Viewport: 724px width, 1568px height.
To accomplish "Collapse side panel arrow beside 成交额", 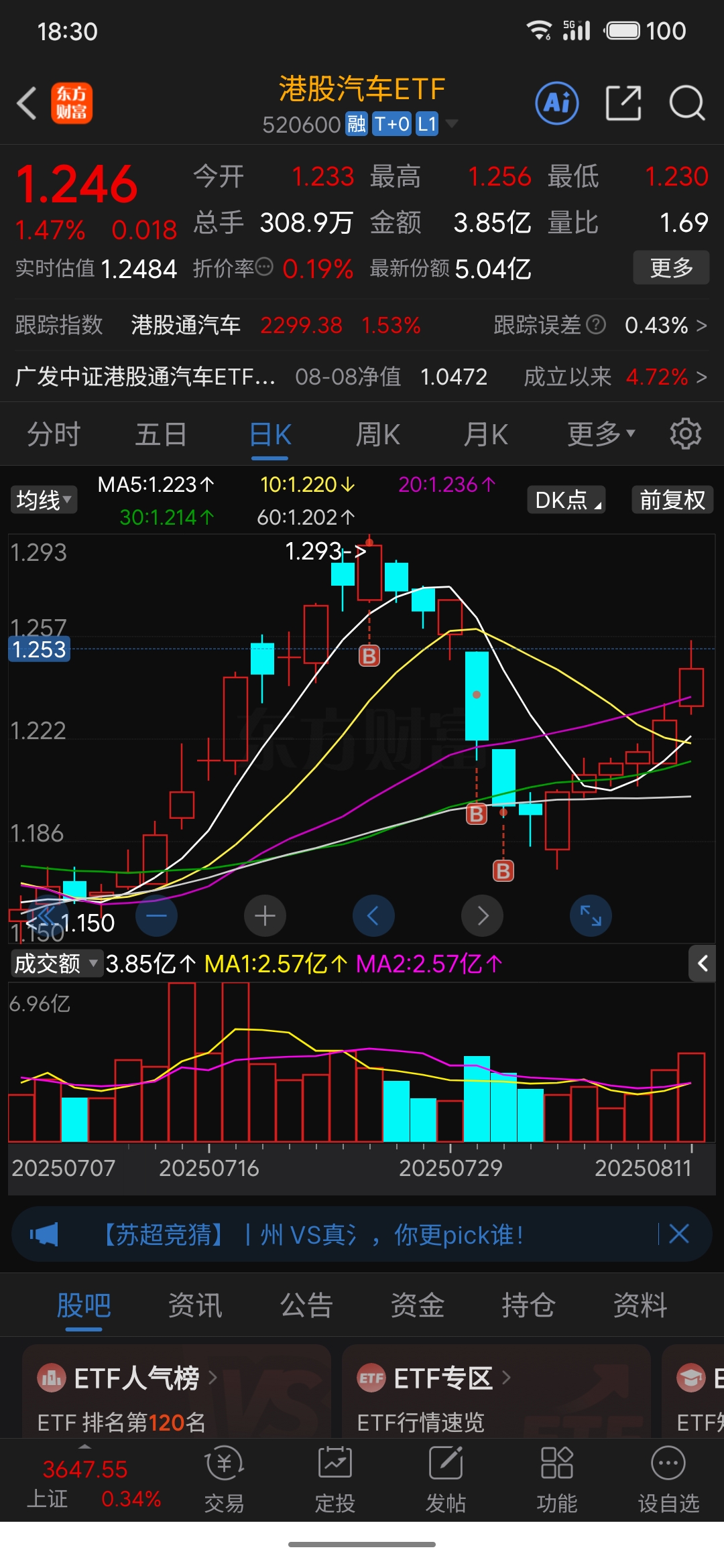I will point(703,964).
